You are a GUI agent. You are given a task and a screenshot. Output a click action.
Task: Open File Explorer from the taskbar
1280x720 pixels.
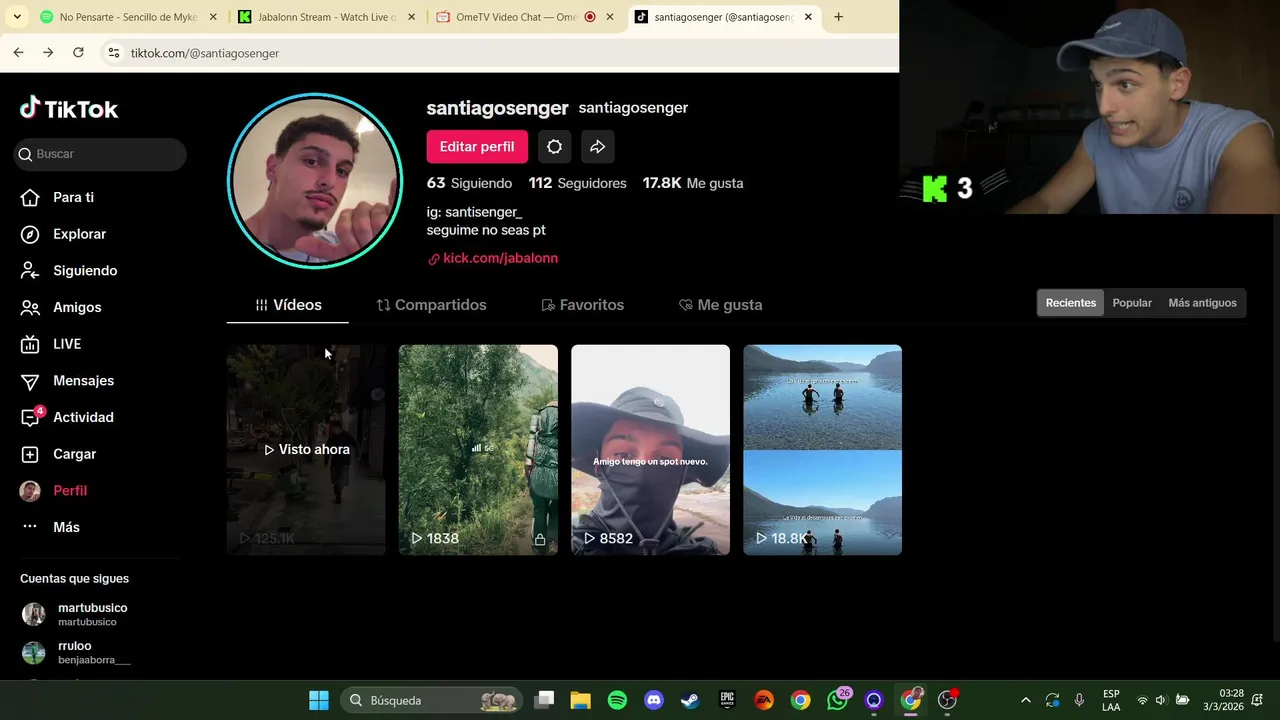click(x=580, y=700)
